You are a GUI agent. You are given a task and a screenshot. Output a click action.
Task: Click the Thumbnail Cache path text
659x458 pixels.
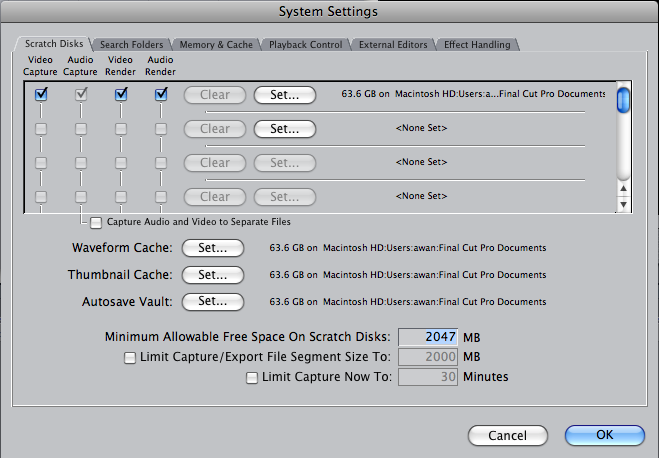tap(408, 275)
